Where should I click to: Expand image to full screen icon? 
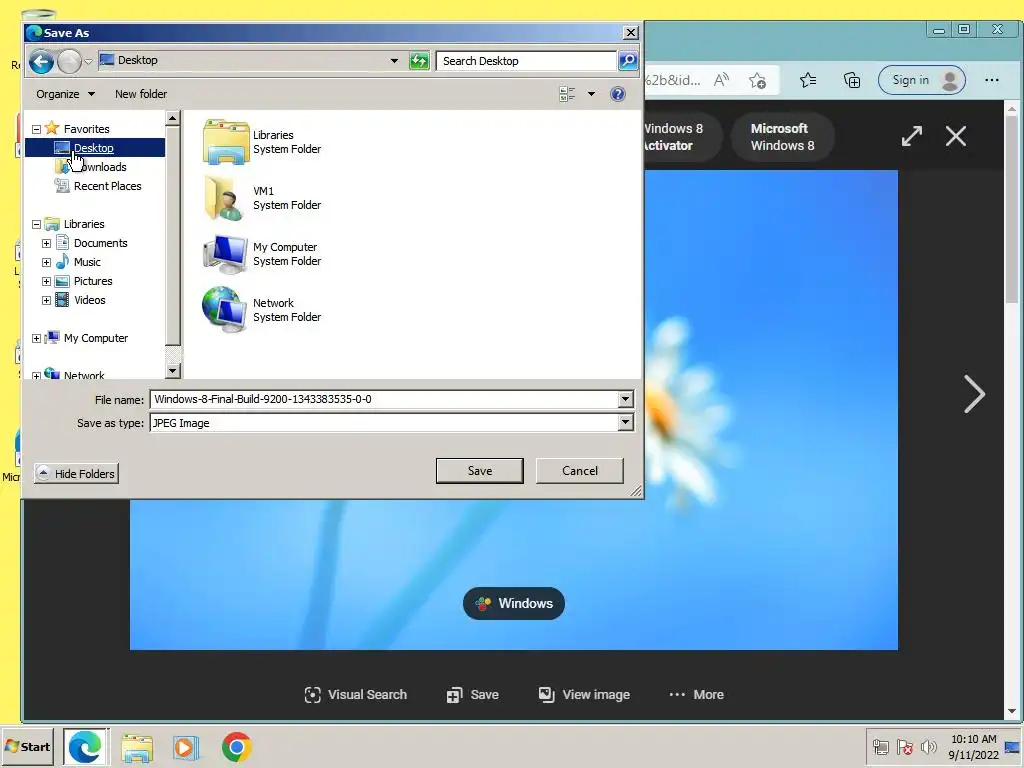tap(912, 136)
